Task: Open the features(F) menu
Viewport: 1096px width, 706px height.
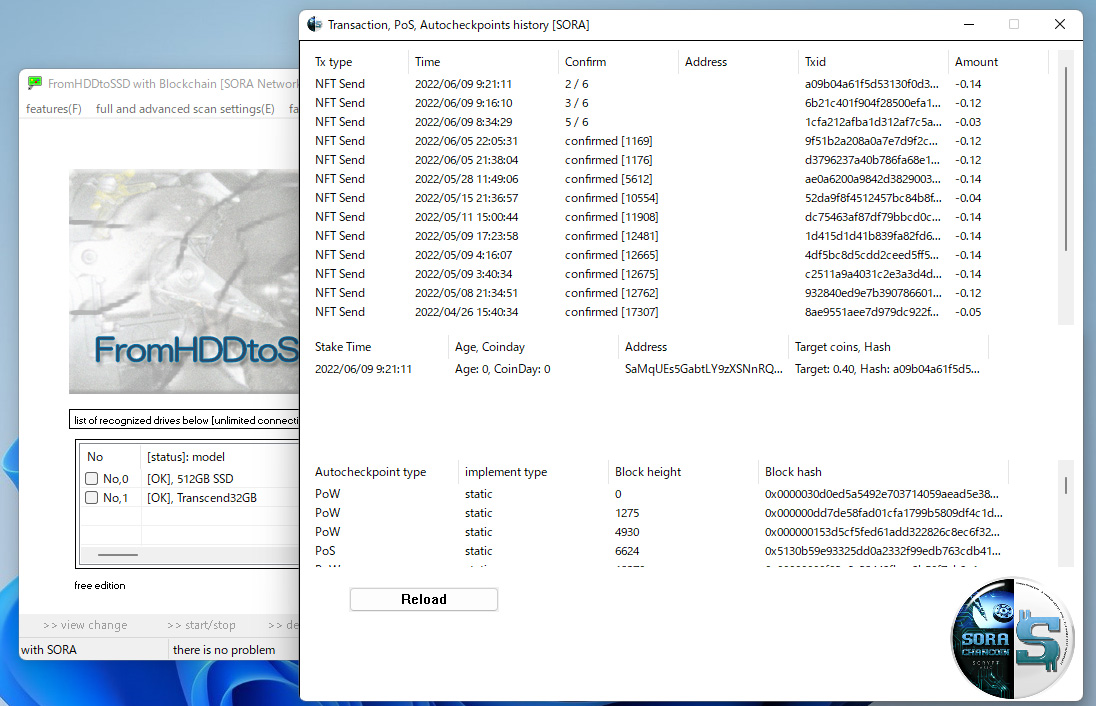Action: click(54, 109)
